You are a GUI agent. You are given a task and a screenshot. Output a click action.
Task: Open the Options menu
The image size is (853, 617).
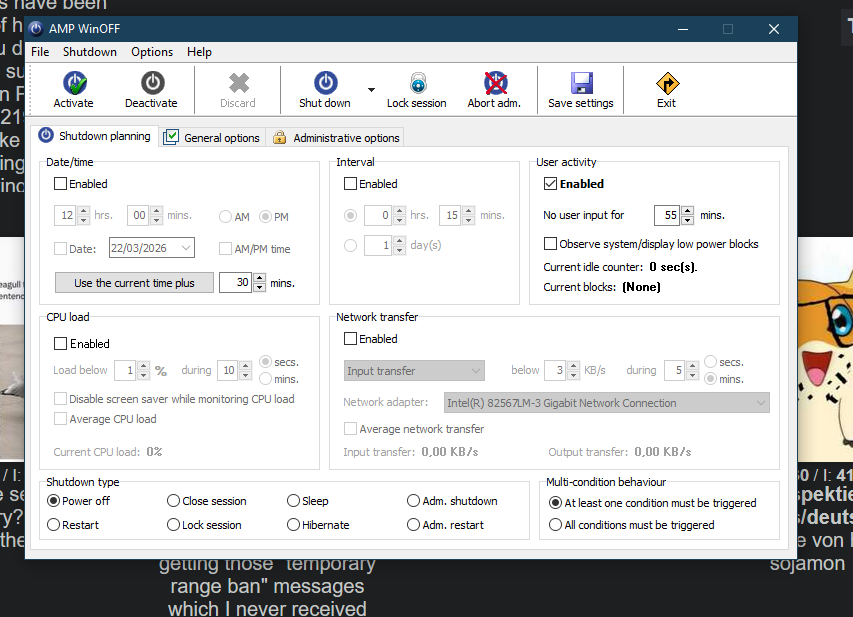pos(152,52)
